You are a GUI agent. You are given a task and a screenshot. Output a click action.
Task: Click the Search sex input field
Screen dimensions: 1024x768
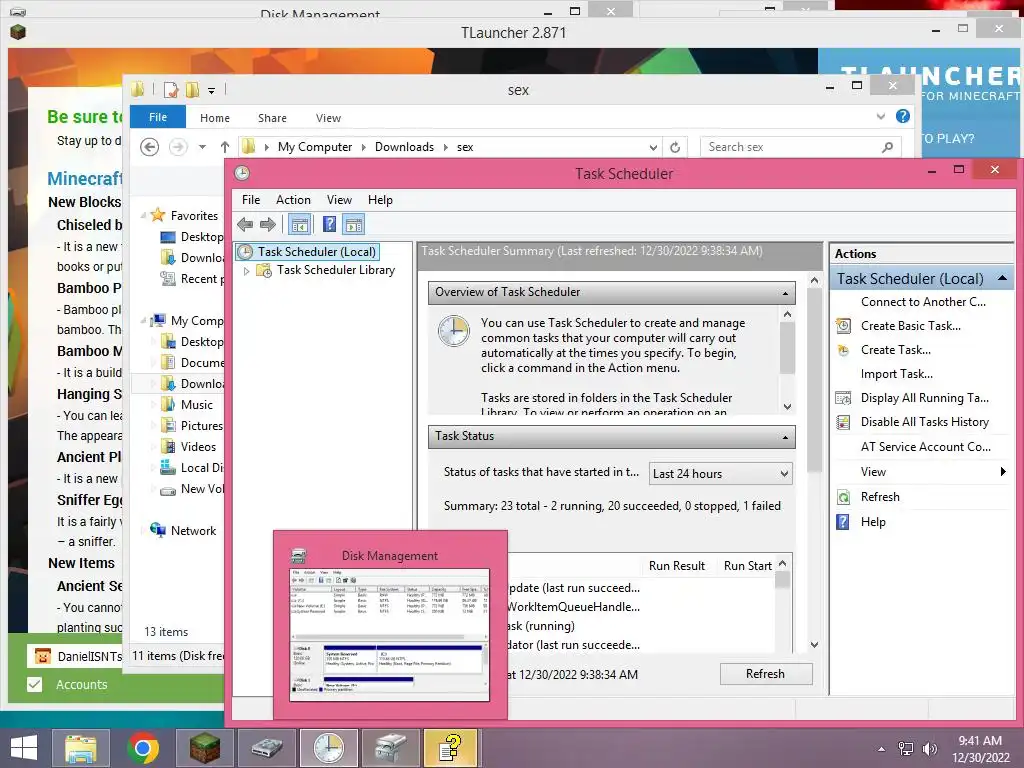[x=800, y=147]
